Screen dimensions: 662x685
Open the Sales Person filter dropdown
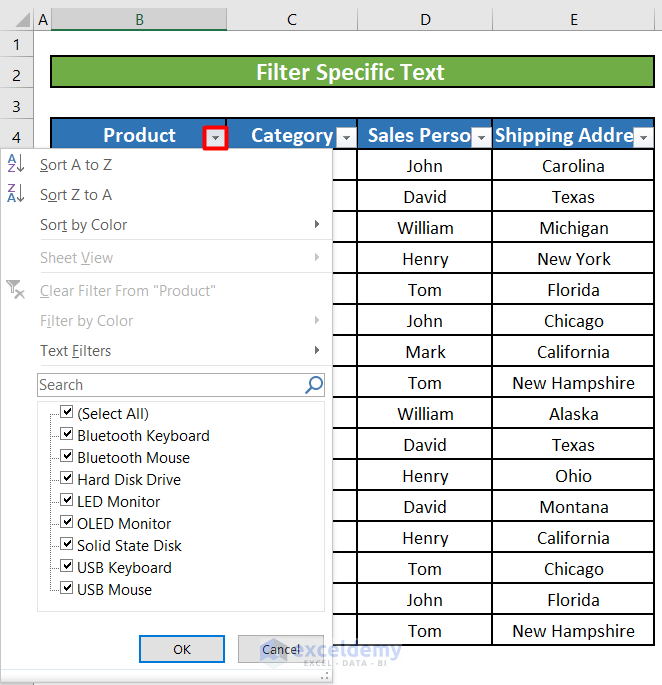[x=481, y=138]
